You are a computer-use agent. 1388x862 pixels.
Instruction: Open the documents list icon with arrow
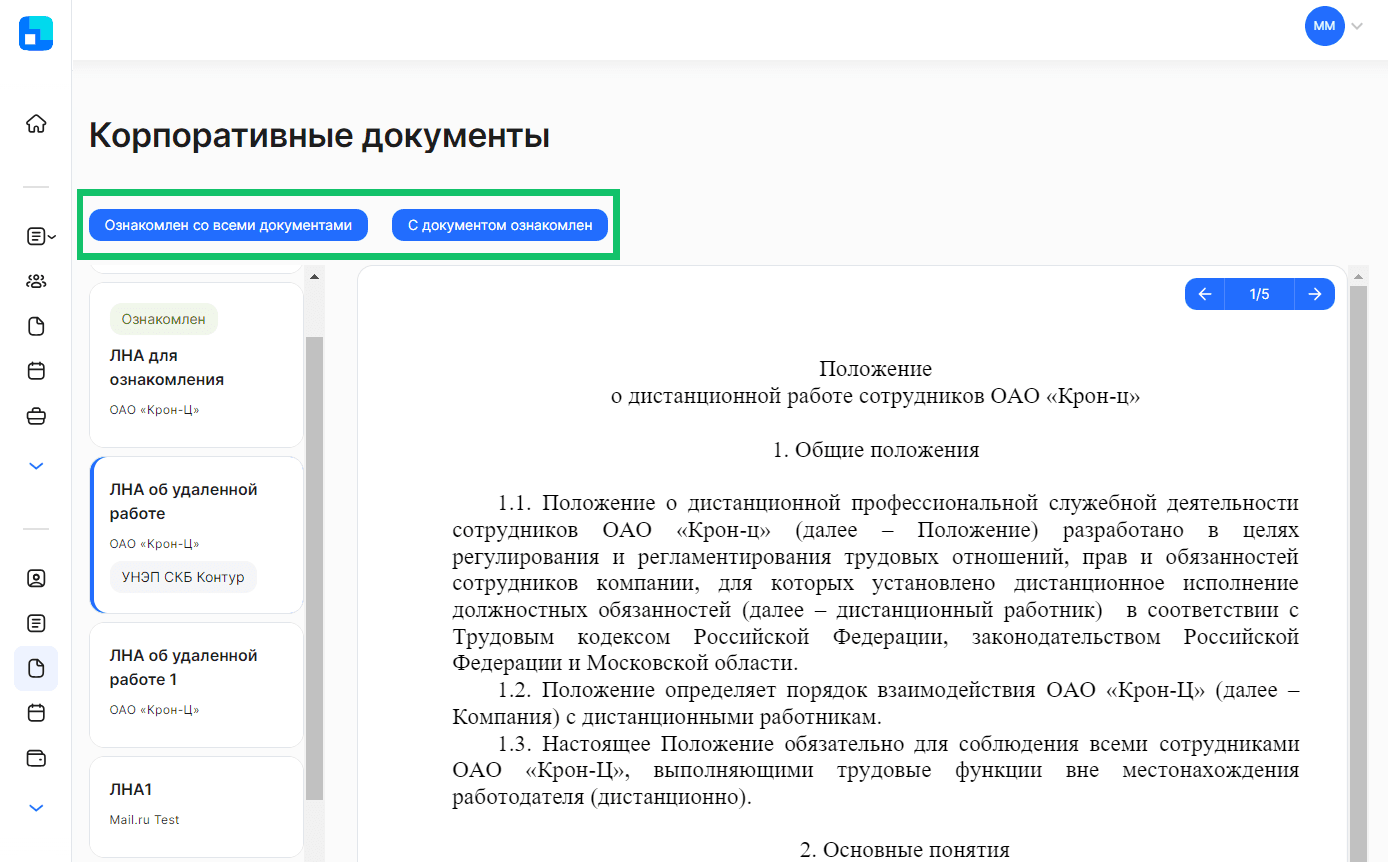40,236
